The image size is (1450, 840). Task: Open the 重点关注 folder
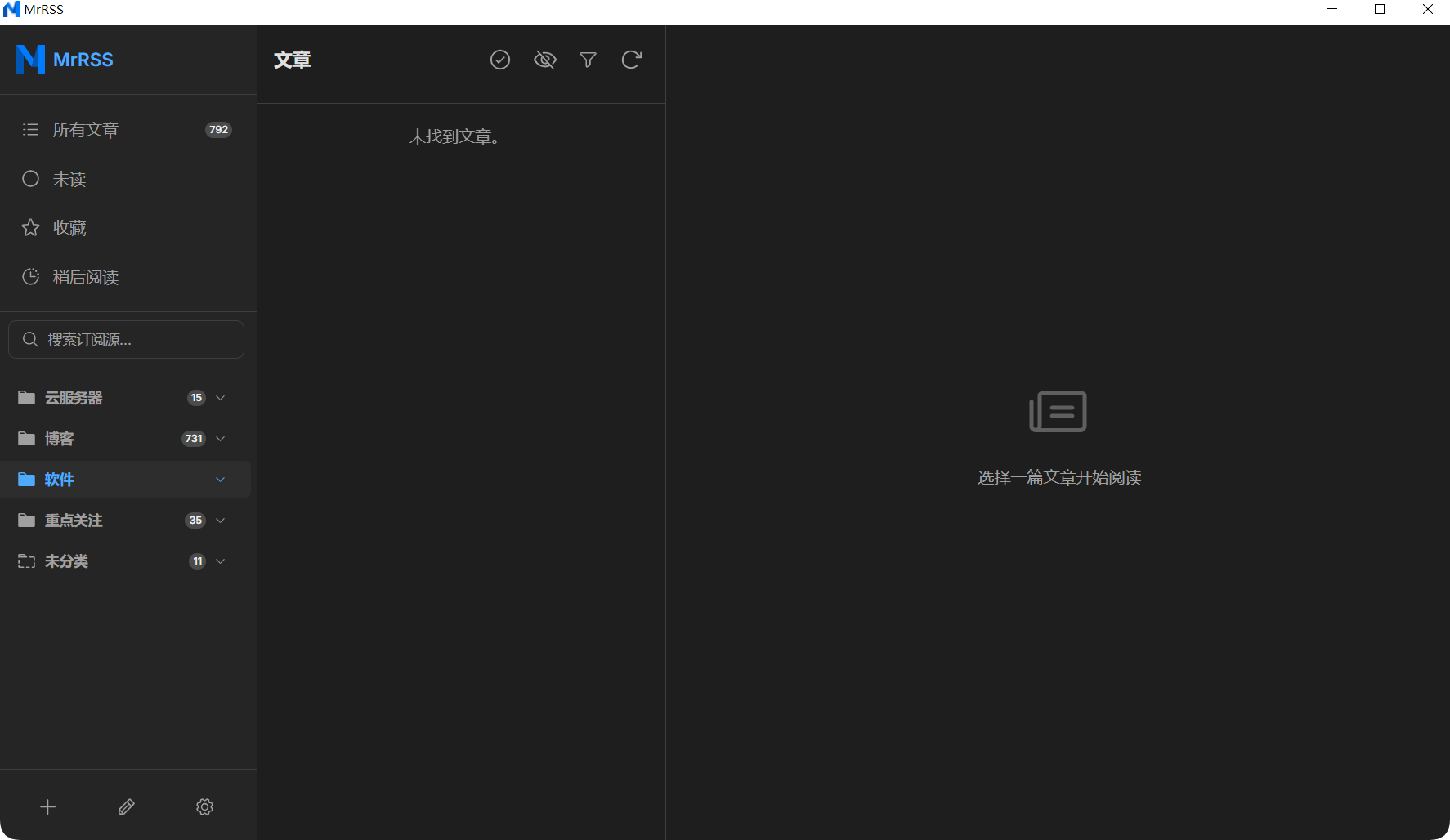[x=73, y=521]
